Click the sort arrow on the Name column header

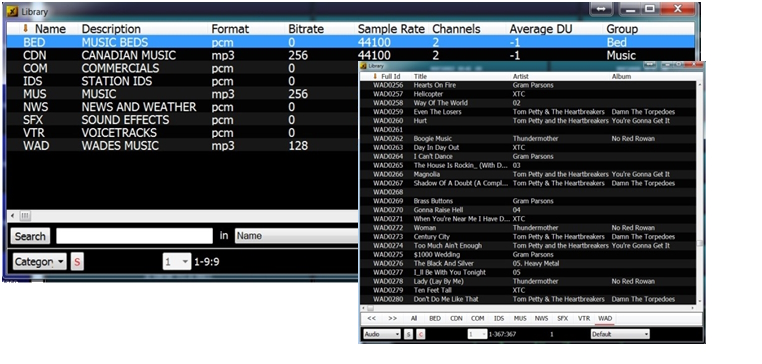(x=26, y=29)
